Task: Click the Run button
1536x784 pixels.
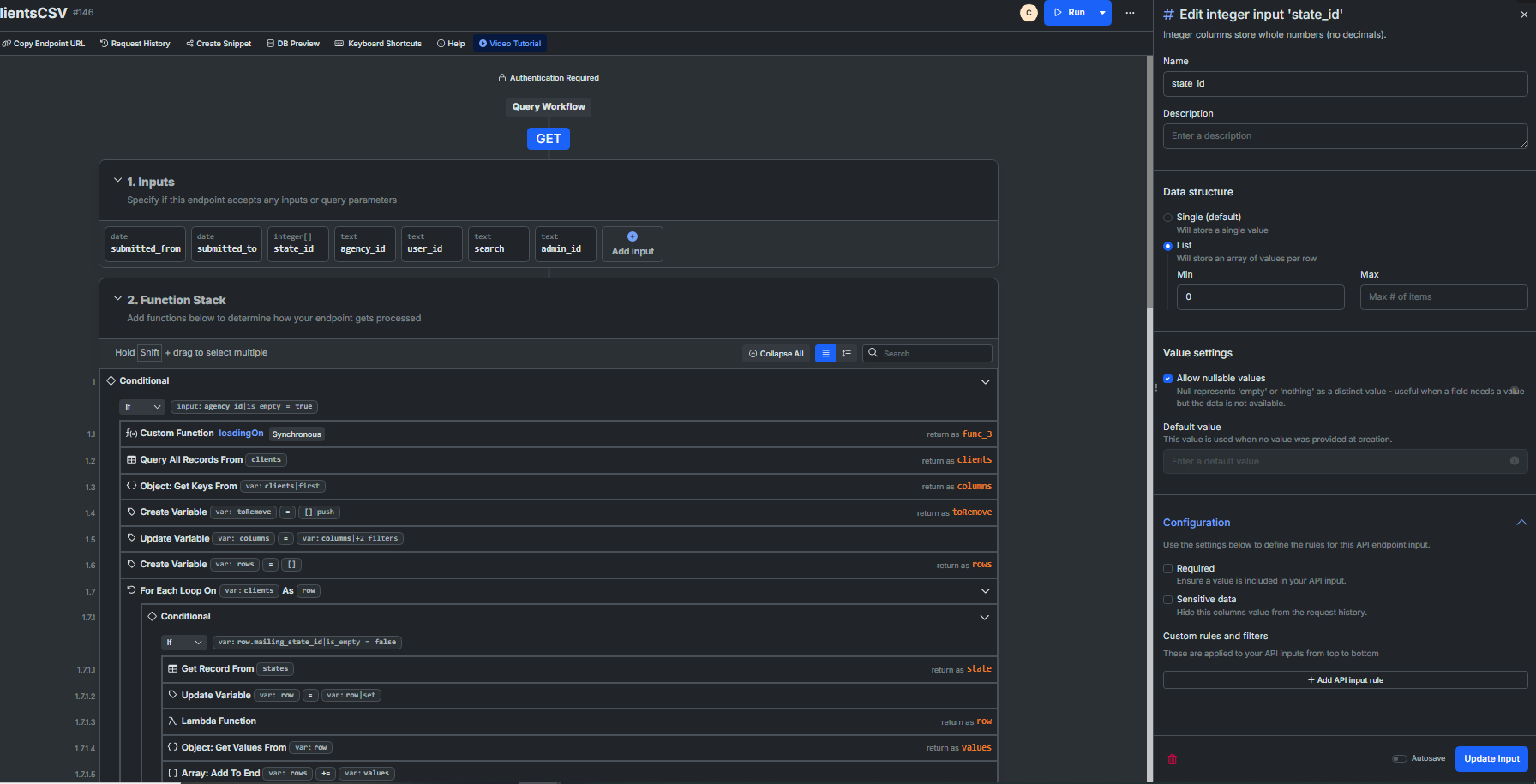Action: pos(1068,13)
